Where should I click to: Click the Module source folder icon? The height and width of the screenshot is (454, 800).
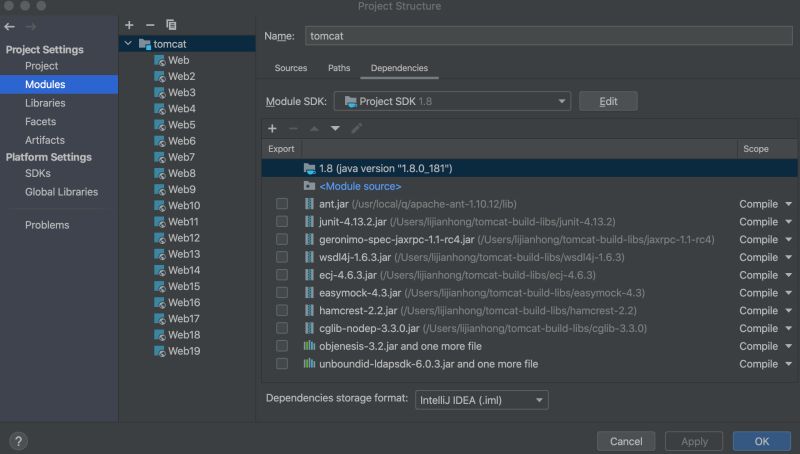[x=309, y=186]
